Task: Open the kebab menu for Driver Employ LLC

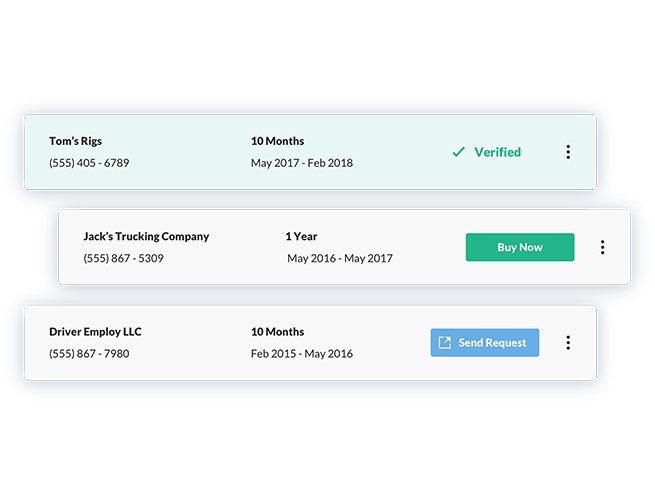Action: click(x=568, y=343)
